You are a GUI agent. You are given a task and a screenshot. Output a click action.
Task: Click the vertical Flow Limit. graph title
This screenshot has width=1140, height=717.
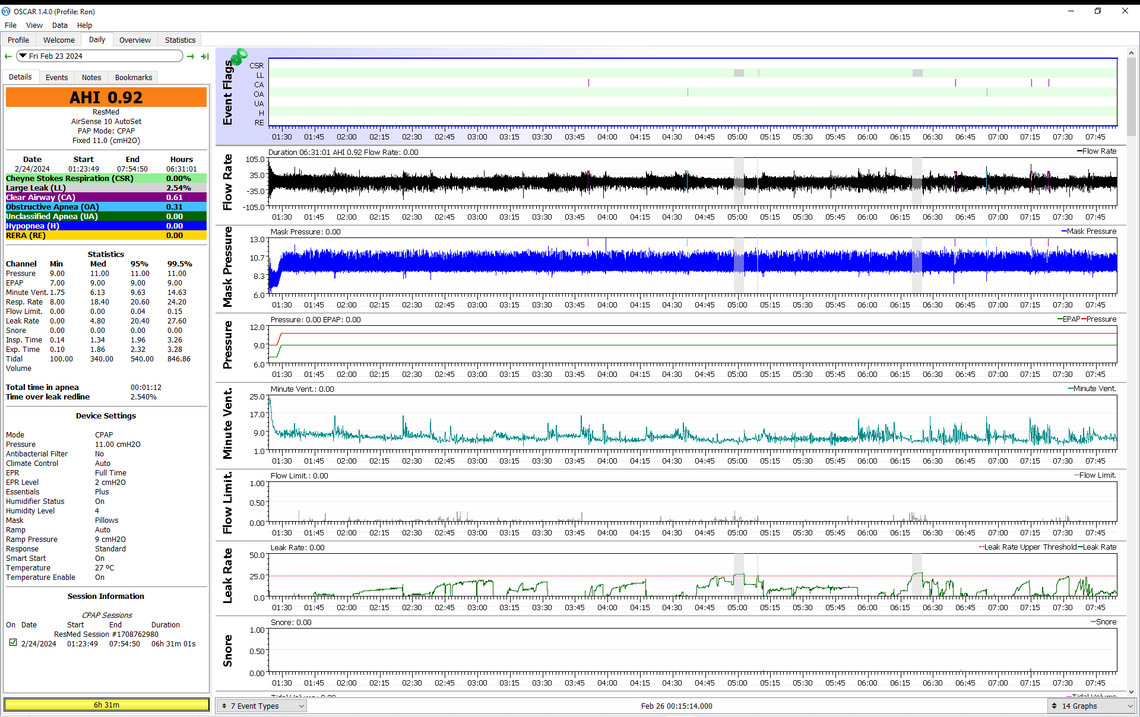point(228,502)
